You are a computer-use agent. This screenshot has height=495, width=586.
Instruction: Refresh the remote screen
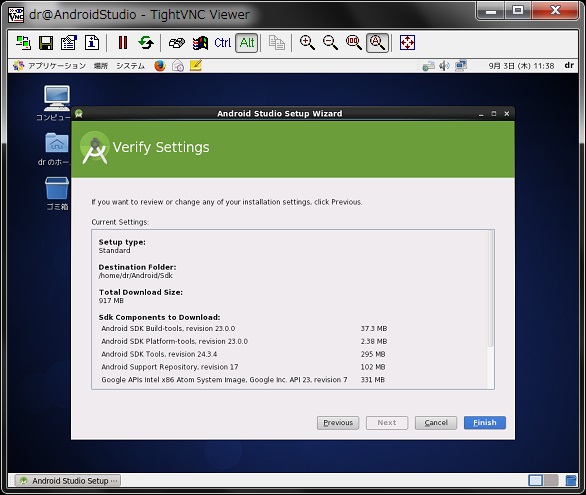[x=146, y=43]
